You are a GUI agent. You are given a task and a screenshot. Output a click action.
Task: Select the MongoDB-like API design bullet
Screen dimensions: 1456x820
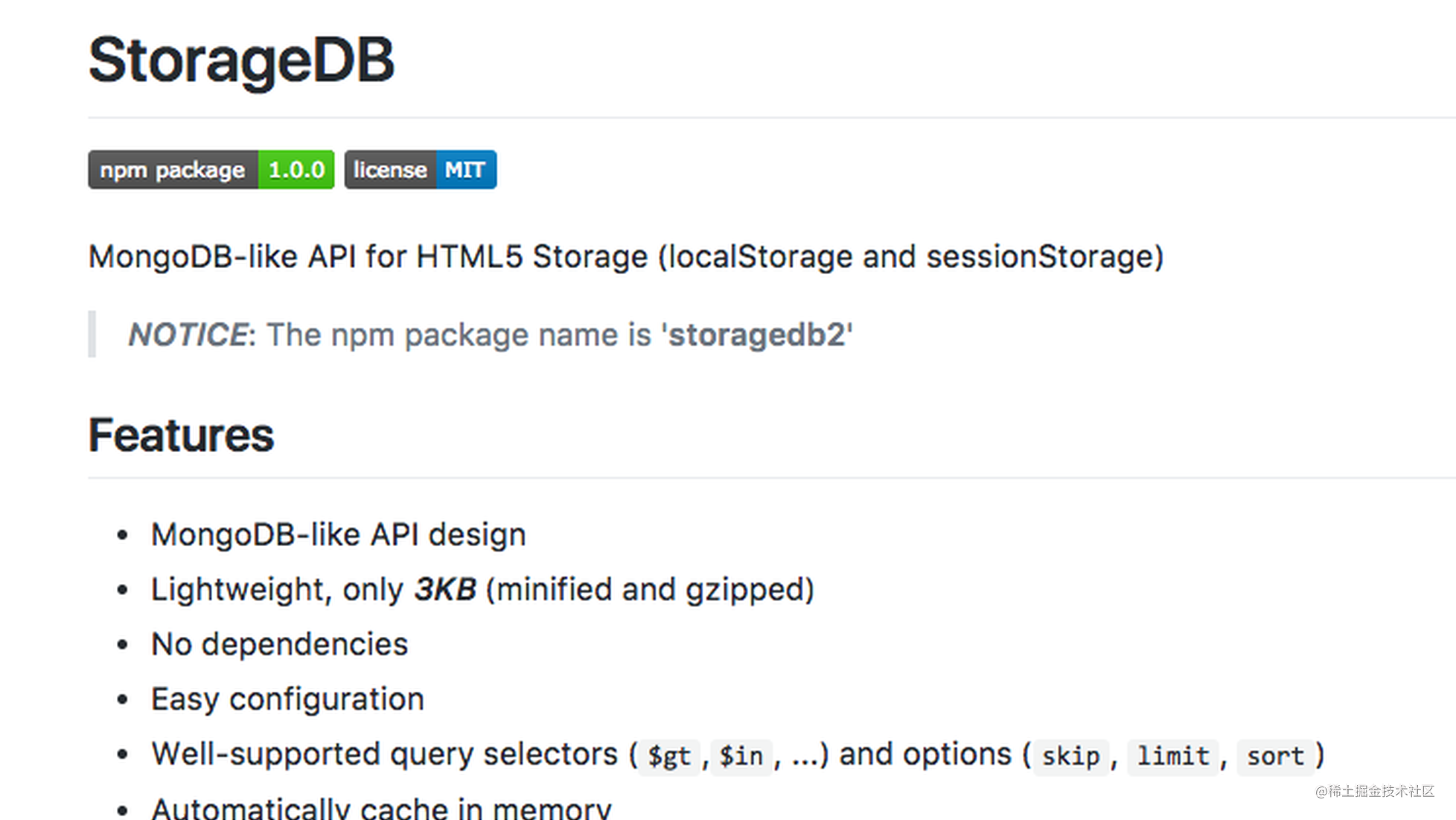(x=338, y=533)
